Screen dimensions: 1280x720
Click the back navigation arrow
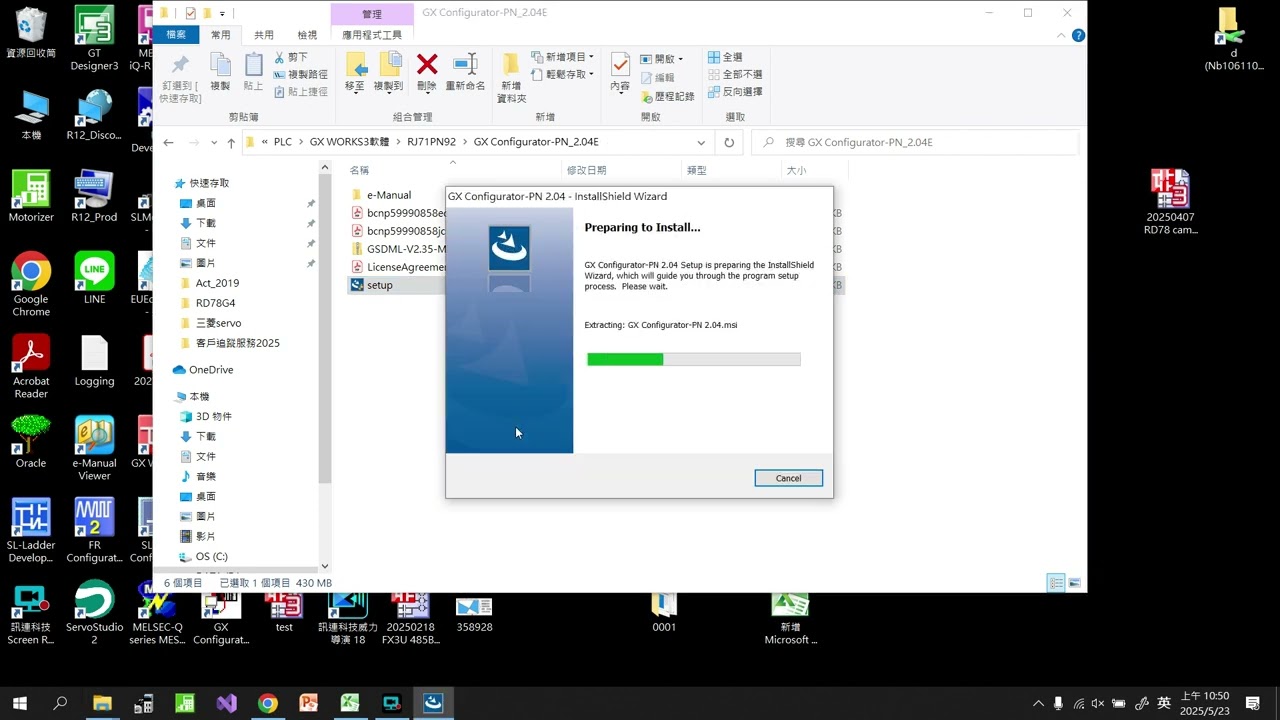(x=169, y=143)
